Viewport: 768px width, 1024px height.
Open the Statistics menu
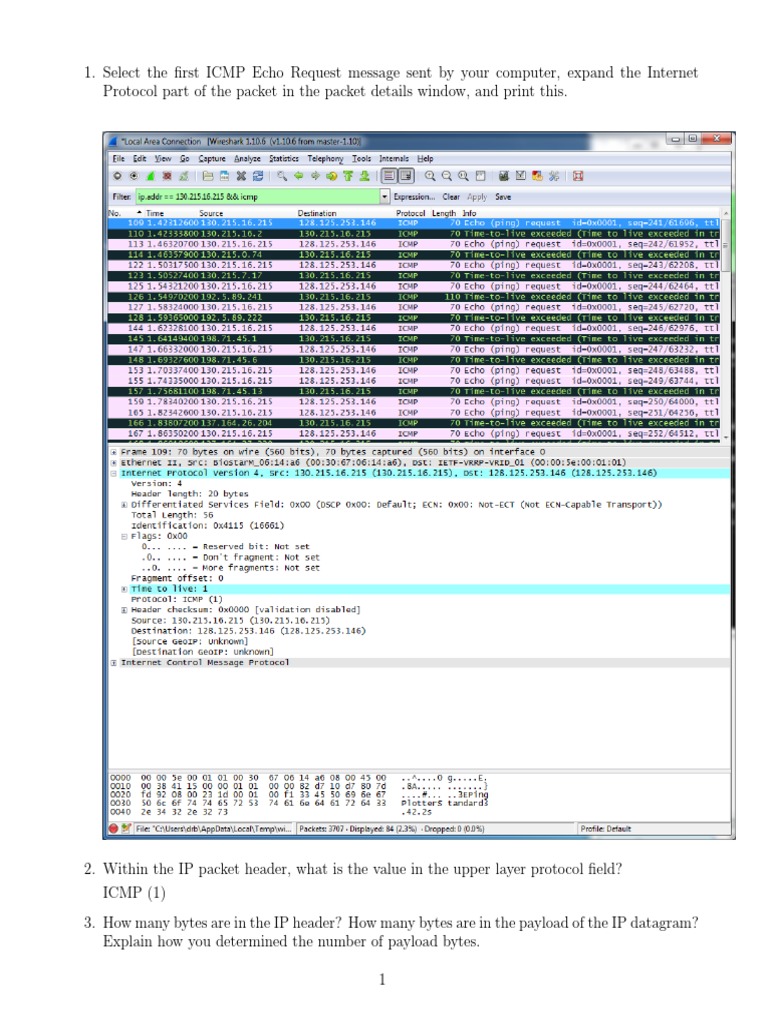pyautogui.click(x=283, y=159)
